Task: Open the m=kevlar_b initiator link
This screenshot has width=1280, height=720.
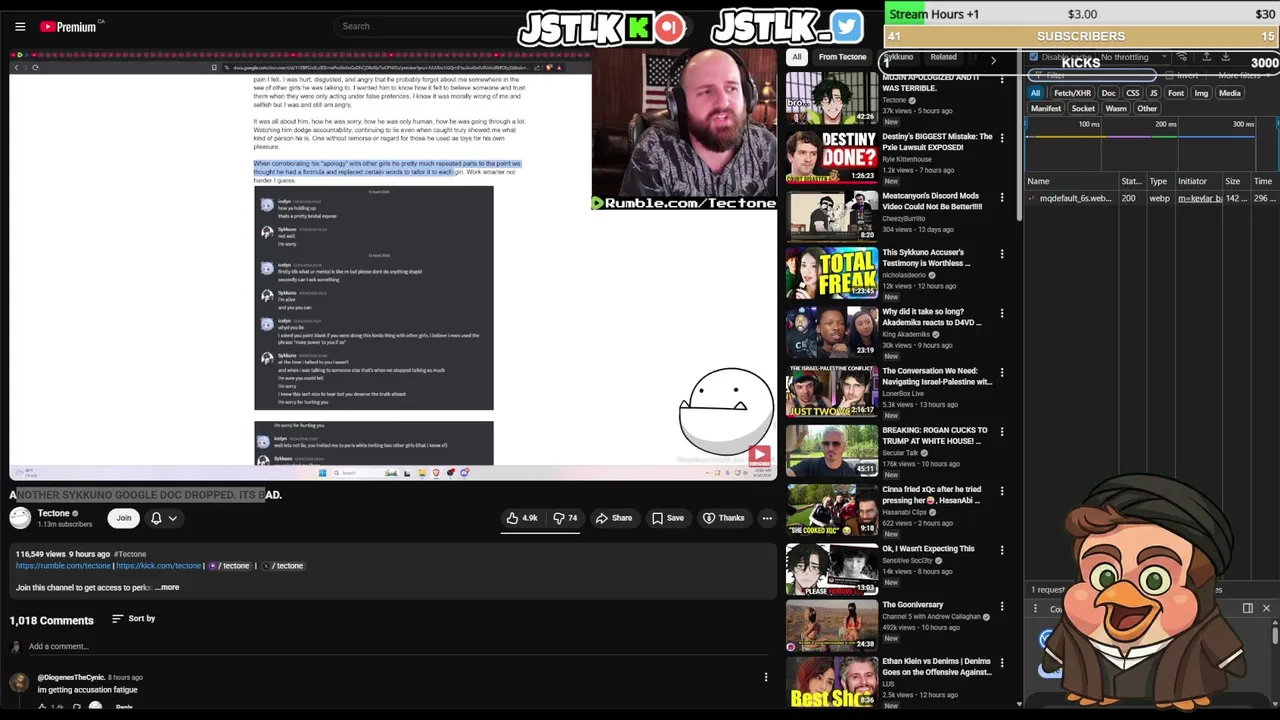Action: [1199, 198]
